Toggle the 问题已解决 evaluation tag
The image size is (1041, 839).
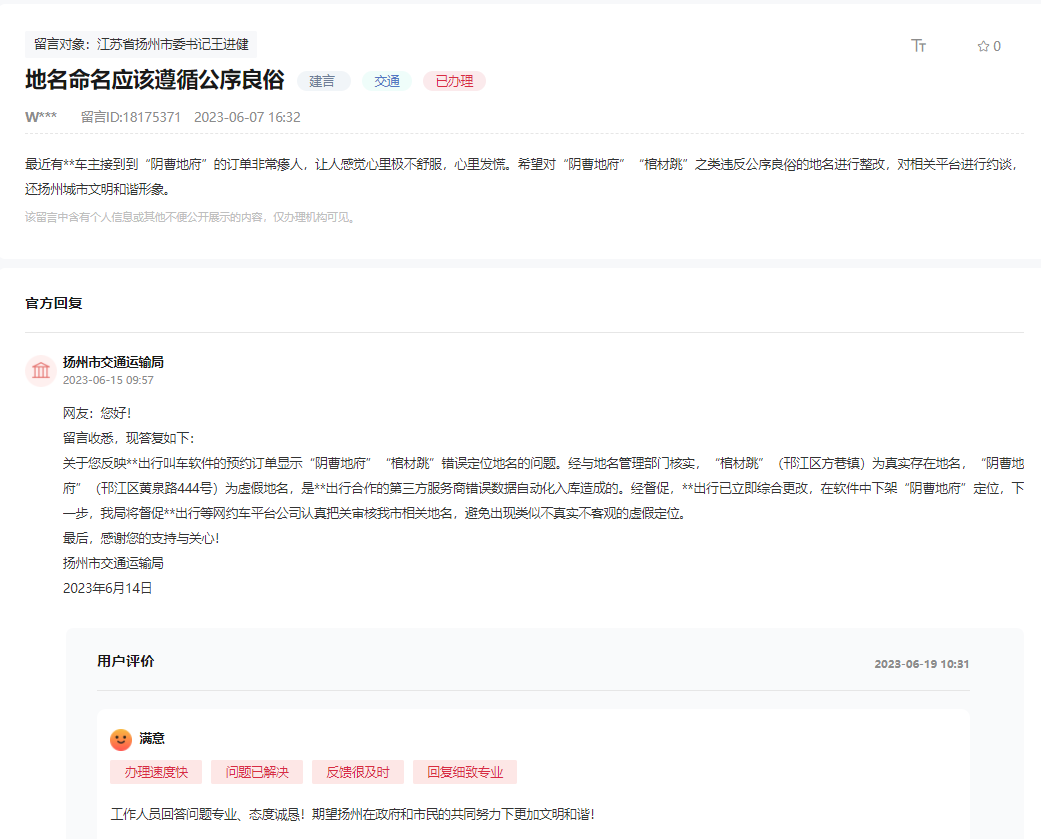(262, 772)
